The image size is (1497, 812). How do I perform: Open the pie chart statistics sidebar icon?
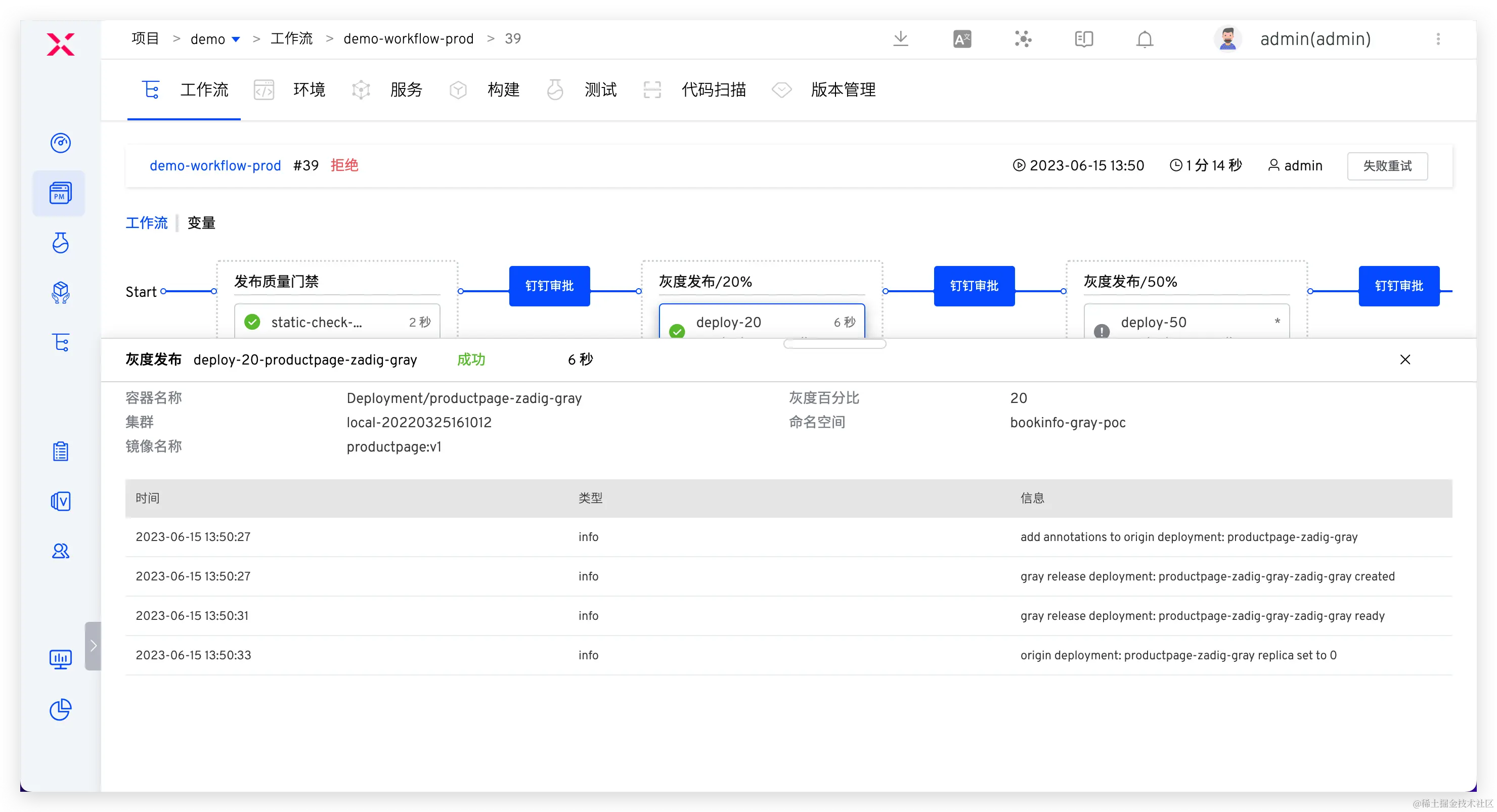pos(61,709)
